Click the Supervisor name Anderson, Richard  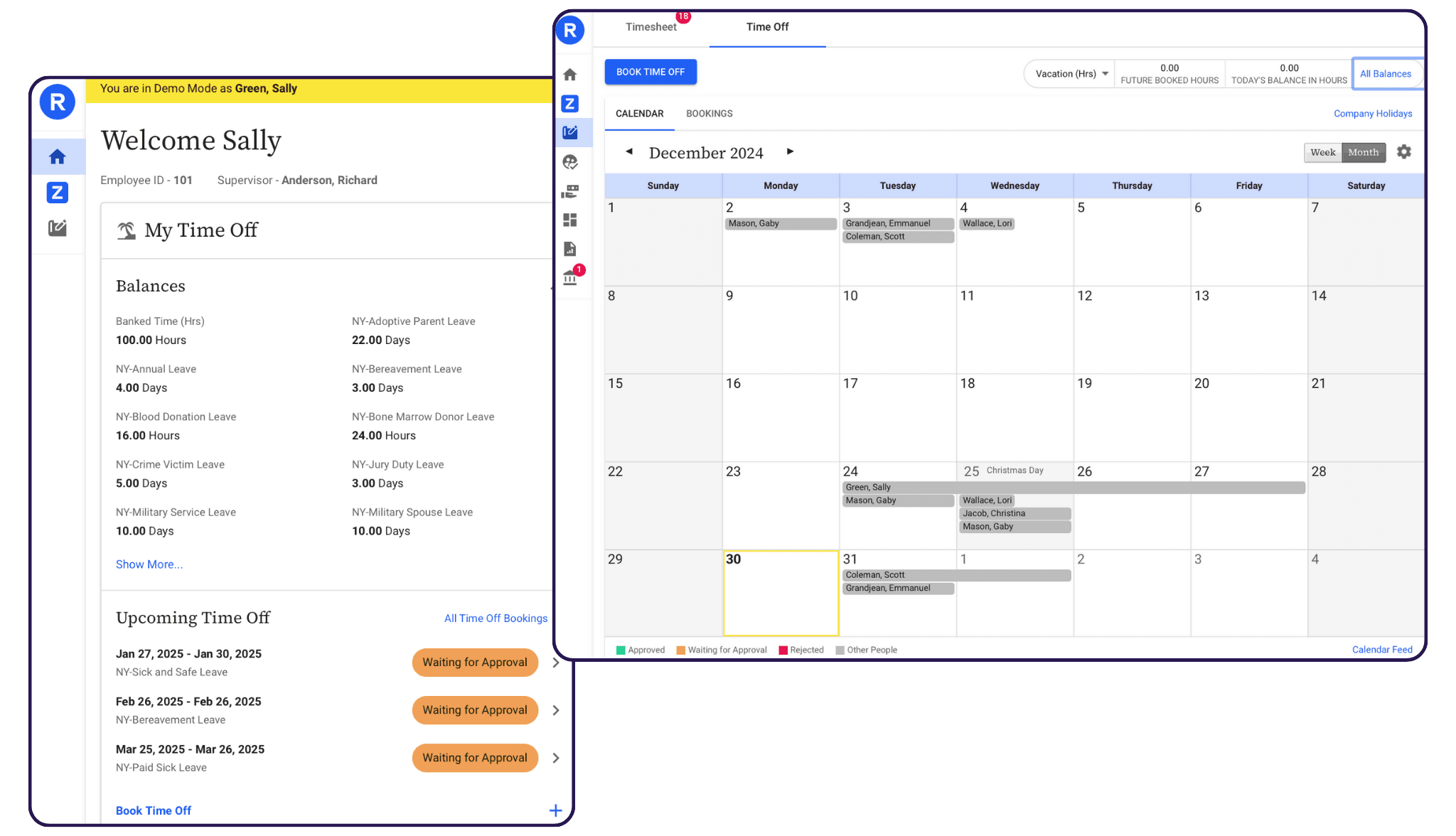coord(329,181)
